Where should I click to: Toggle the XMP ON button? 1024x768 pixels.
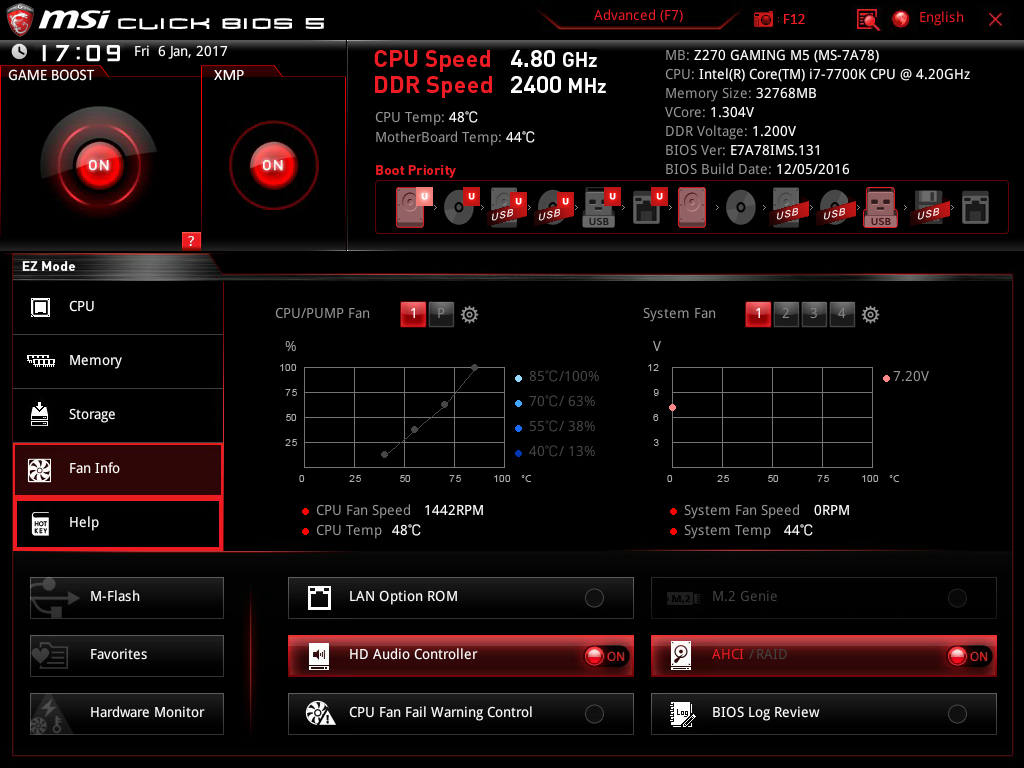[x=273, y=165]
